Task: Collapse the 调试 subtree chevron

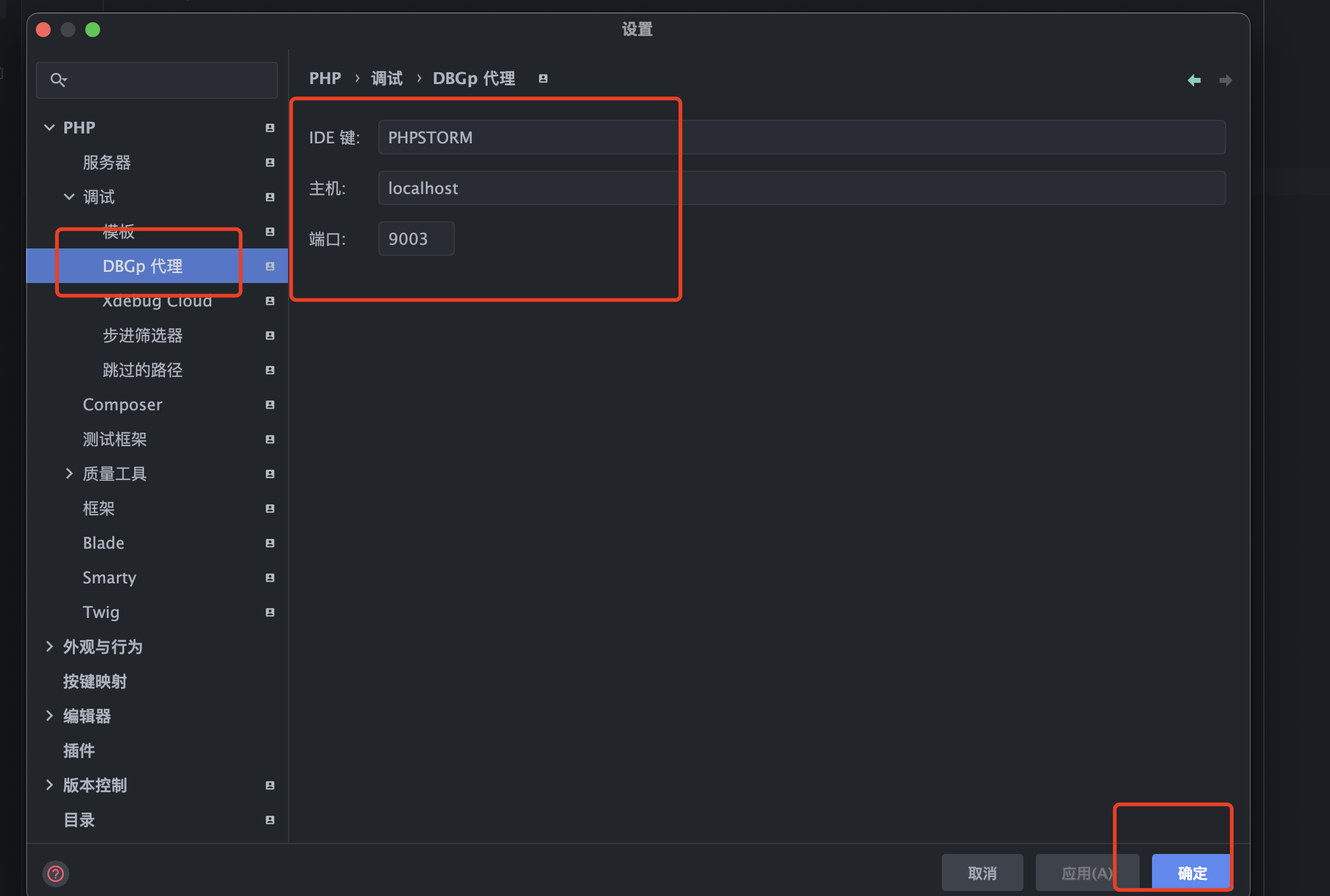Action: click(69, 197)
